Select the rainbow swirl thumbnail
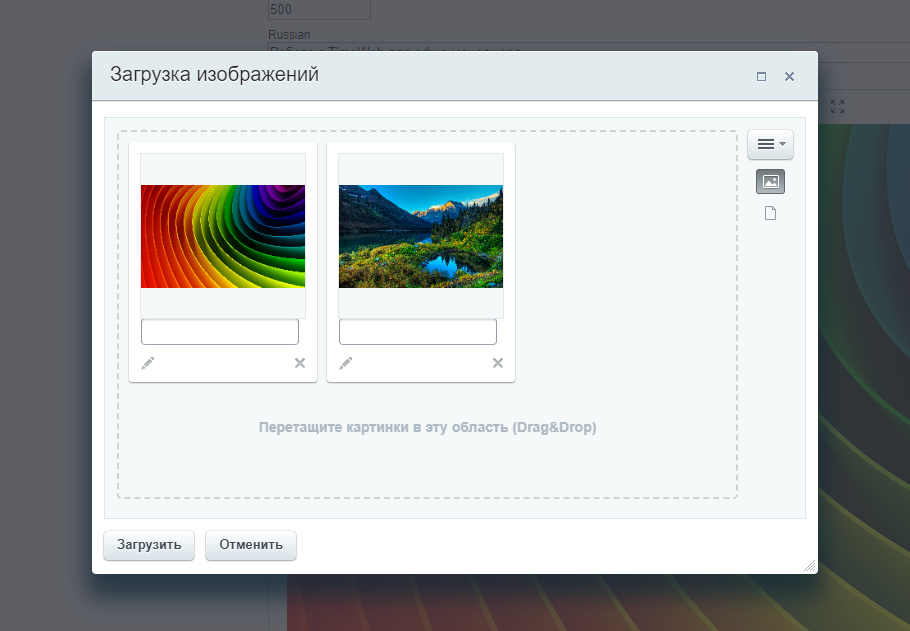This screenshot has height=631, width=910. pyautogui.click(x=223, y=236)
